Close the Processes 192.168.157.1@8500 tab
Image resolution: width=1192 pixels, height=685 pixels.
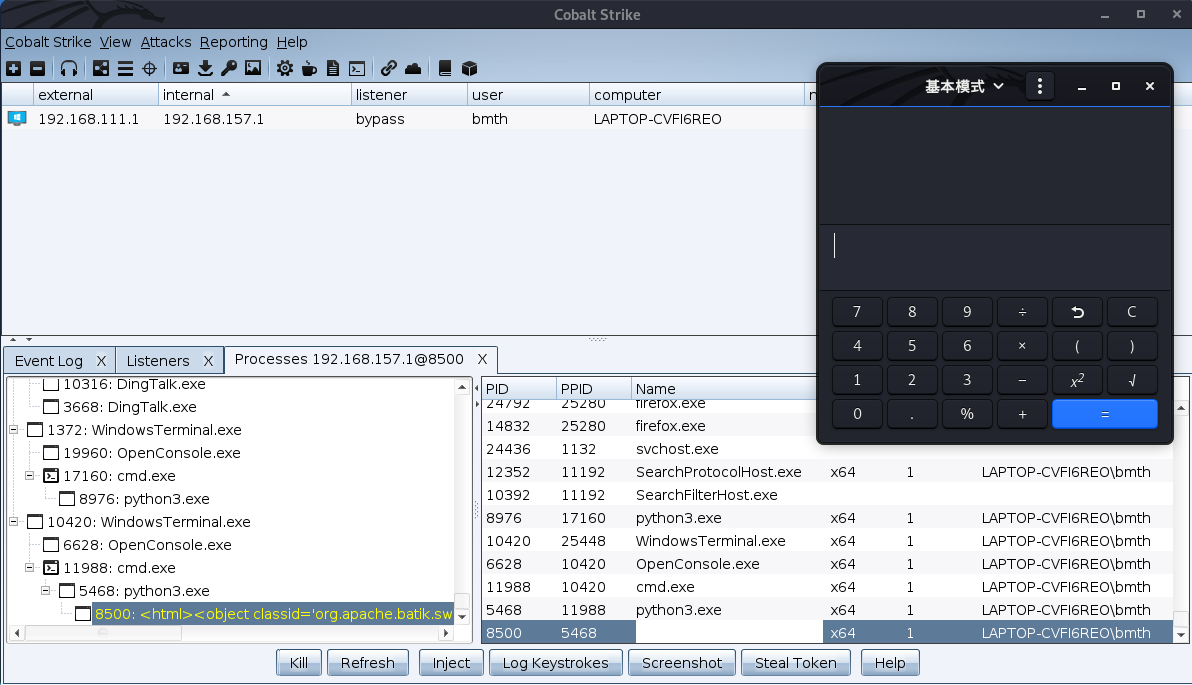coord(482,359)
